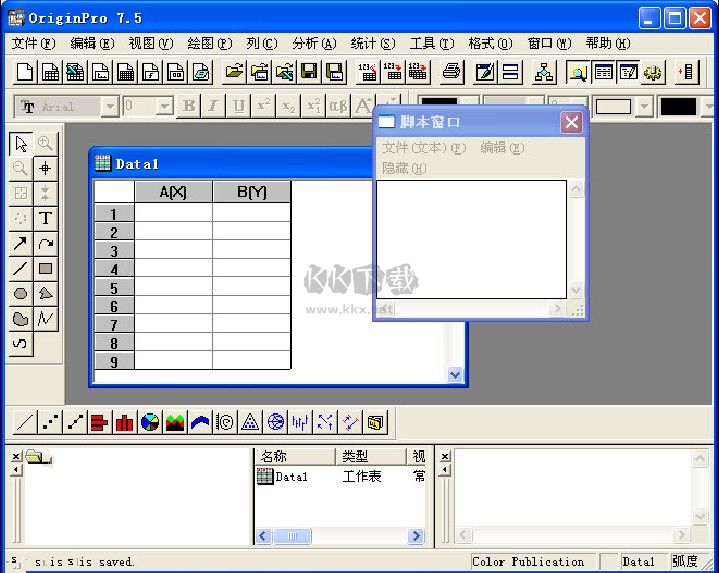Open the Arial font name dropdown

click(x=110, y=106)
